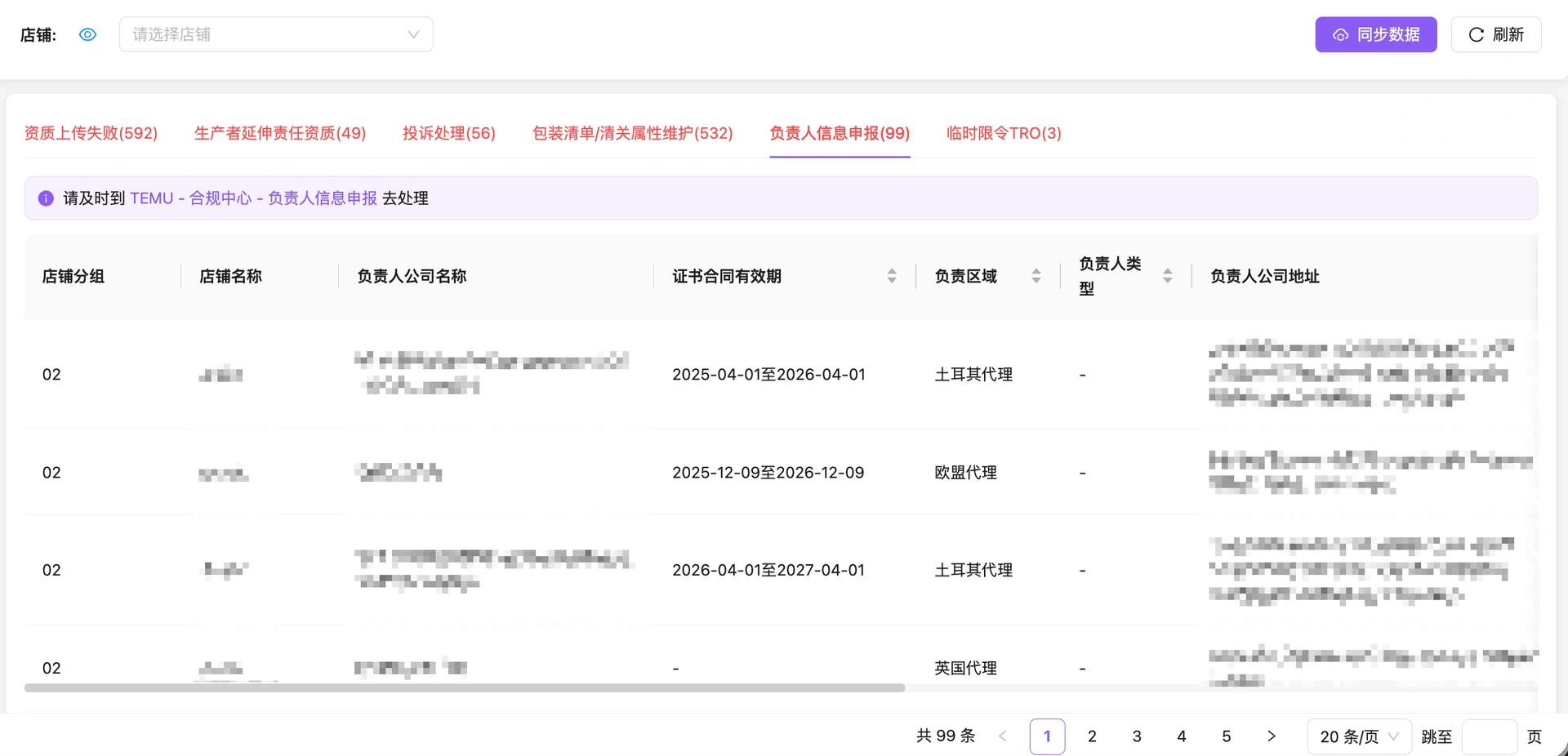
Task: Go to page 5
Action: click(1227, 736)
